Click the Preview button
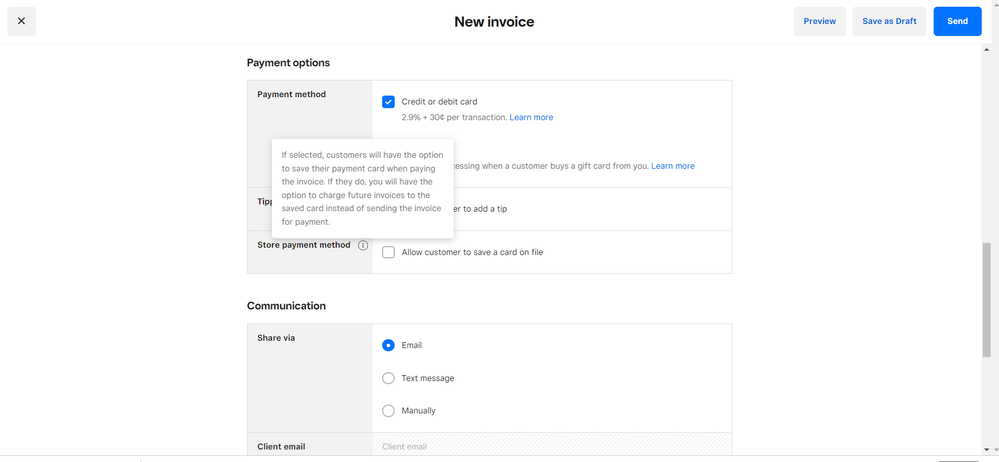This screenshot has height=462, width=999. click(819, 21)
